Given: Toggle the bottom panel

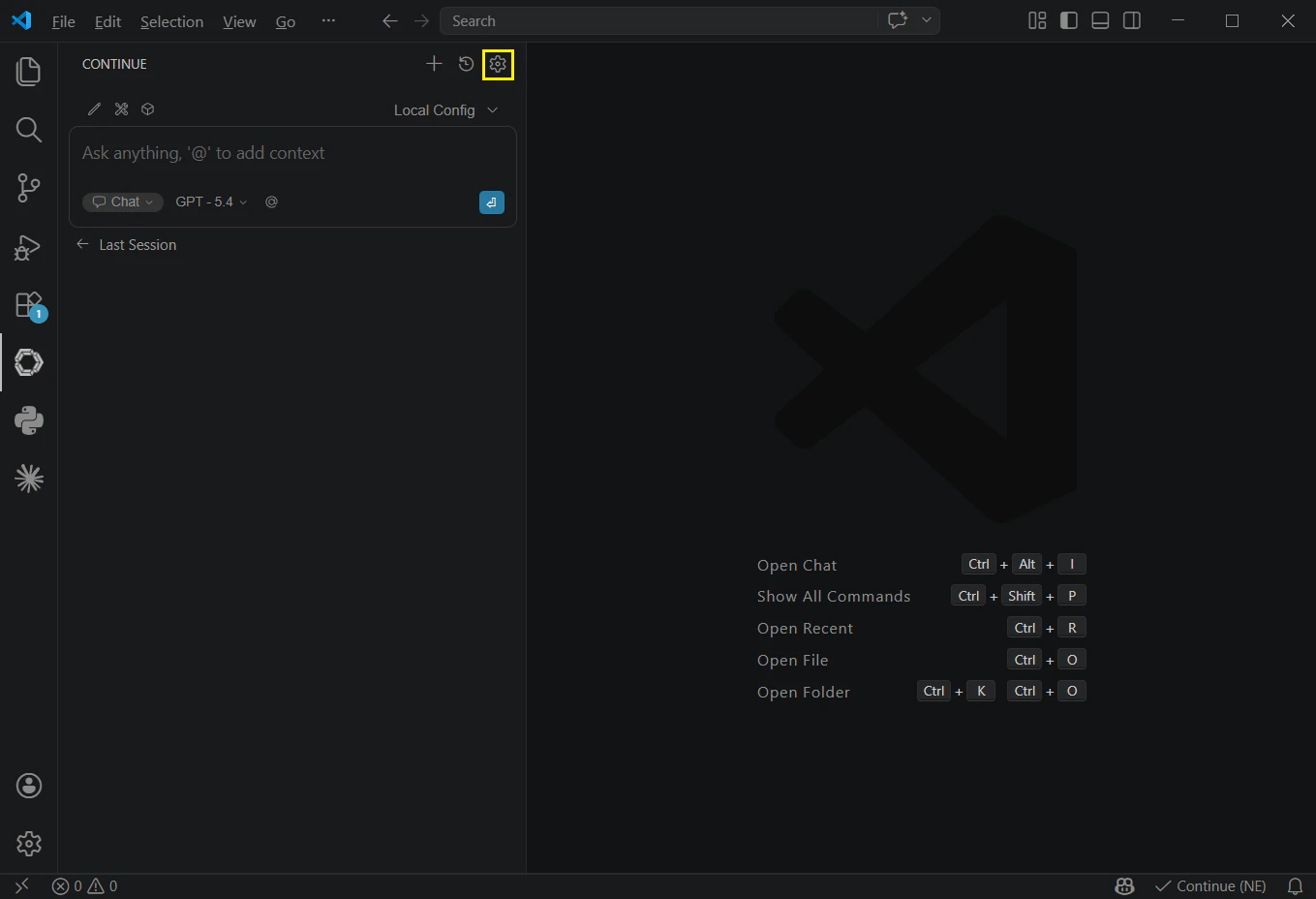Looking at the screenshot, I should pos(1100,20).
